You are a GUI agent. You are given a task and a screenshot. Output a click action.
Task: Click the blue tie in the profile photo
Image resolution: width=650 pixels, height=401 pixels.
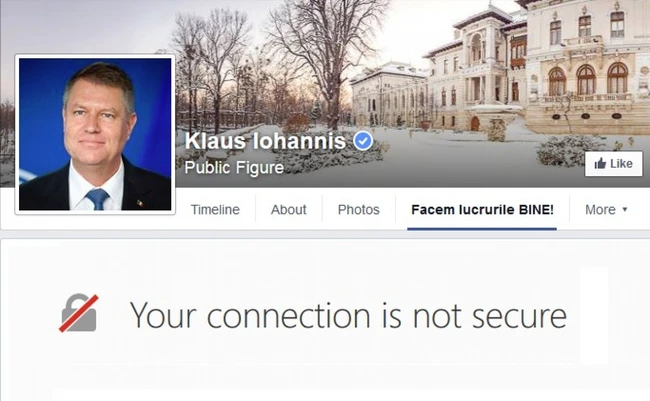point(97,199)
